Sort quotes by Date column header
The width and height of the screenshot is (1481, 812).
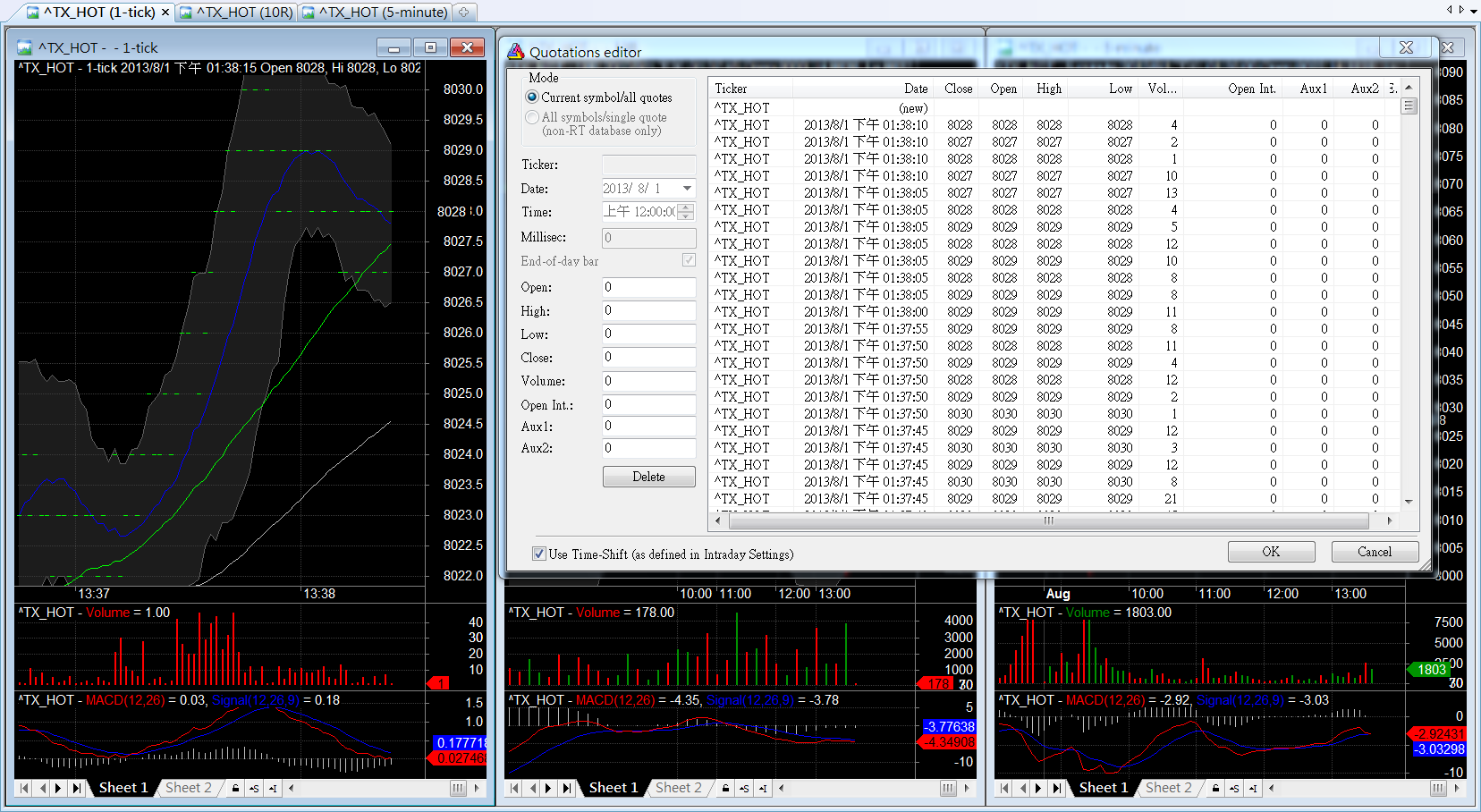click(866, 89)
